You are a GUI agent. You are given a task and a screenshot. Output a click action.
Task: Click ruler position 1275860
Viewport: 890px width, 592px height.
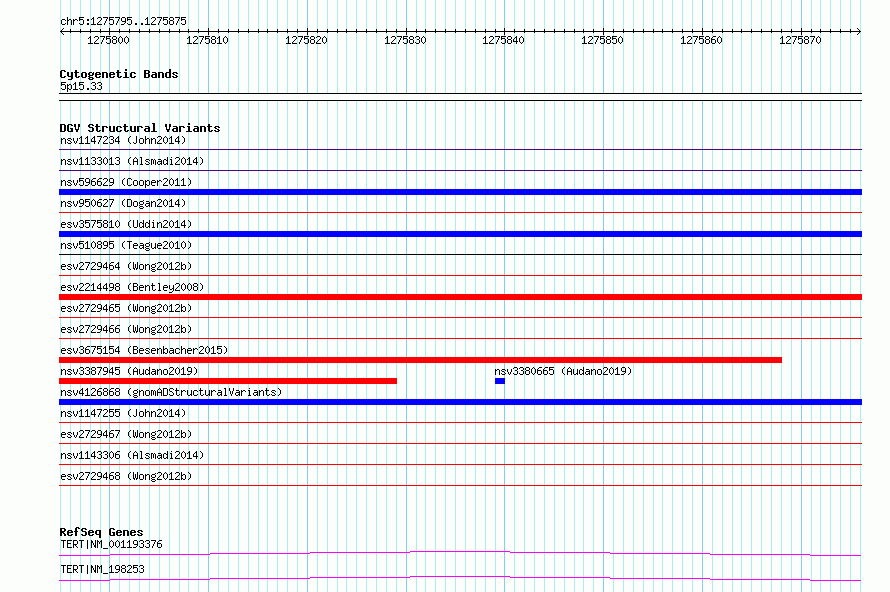click(702, 40)
